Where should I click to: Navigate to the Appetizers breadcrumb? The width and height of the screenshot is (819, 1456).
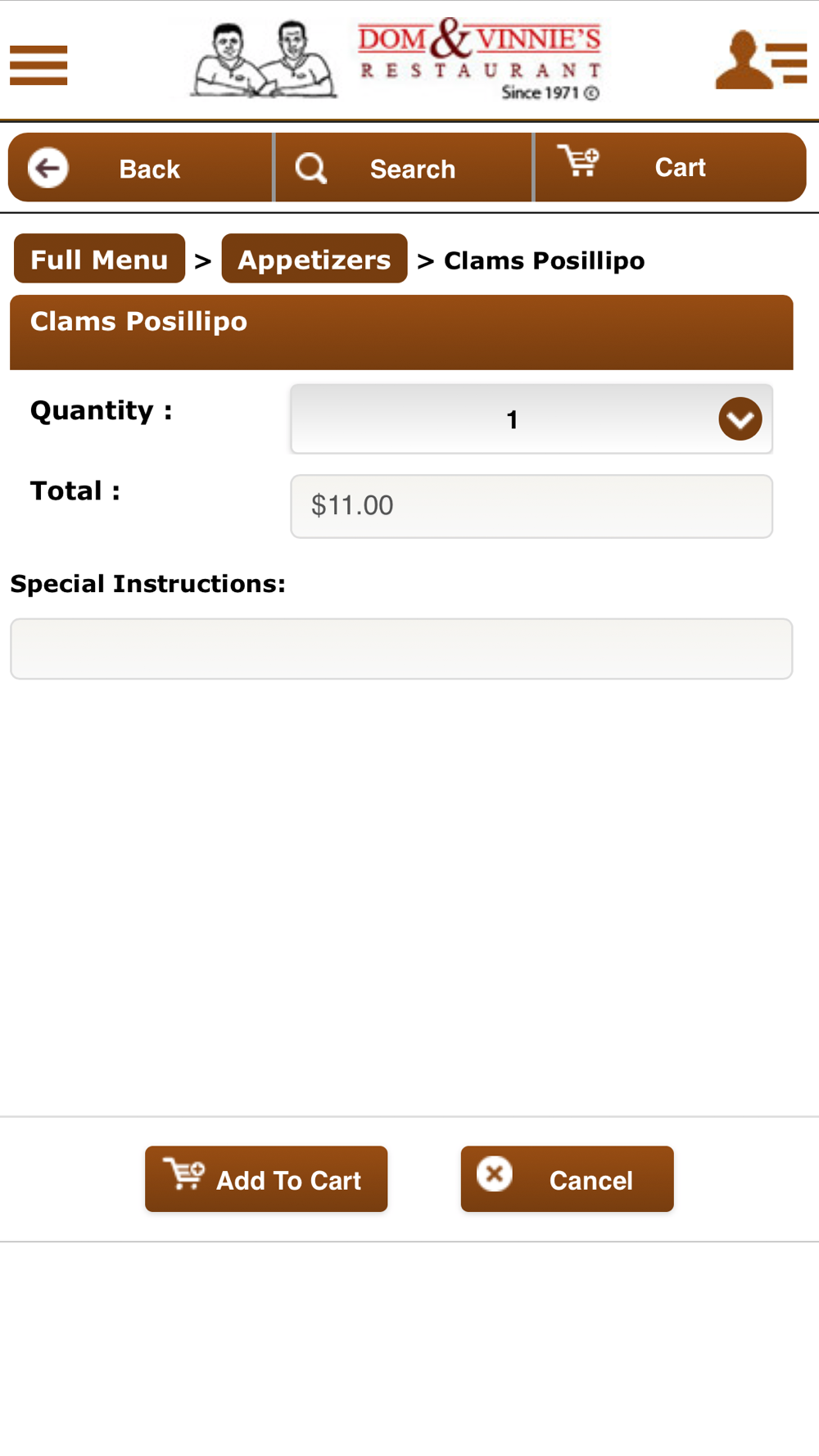[314, 259]
